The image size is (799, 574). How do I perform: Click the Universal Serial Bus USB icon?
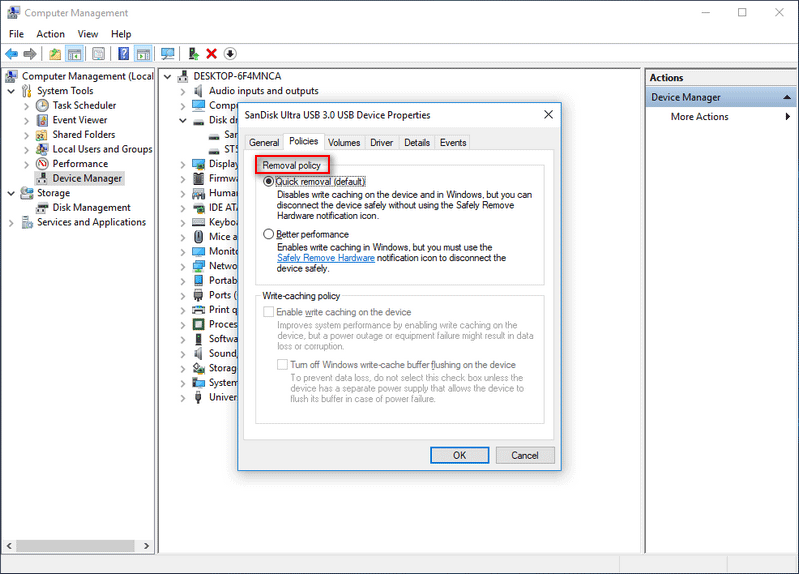[x=198, y=398]
